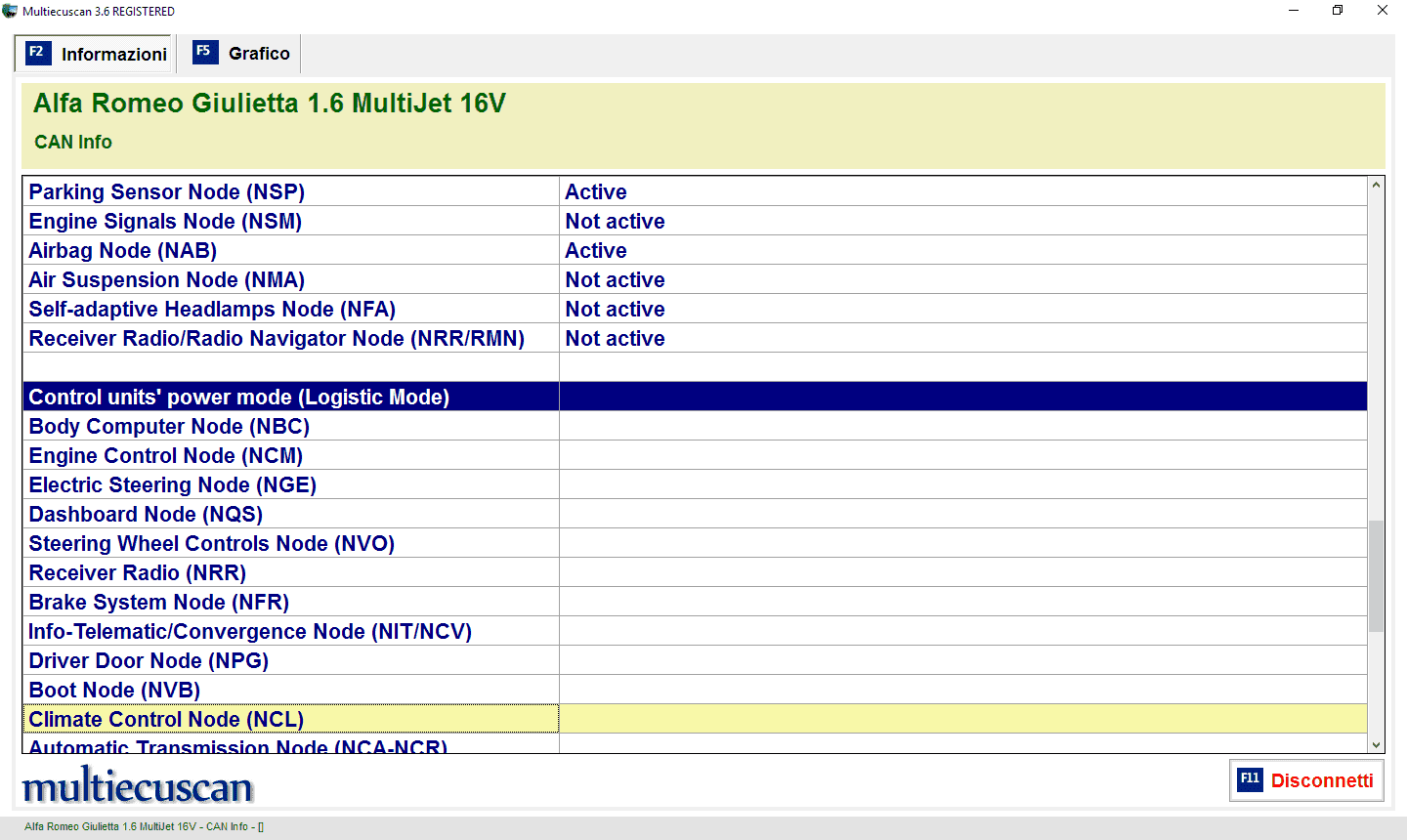The width and height of the screenshot is (1407, 840).
Task: Click the Alfa Romeo Giulietta 1.6 MultiJet 16V heading
Action: point(270,104)
